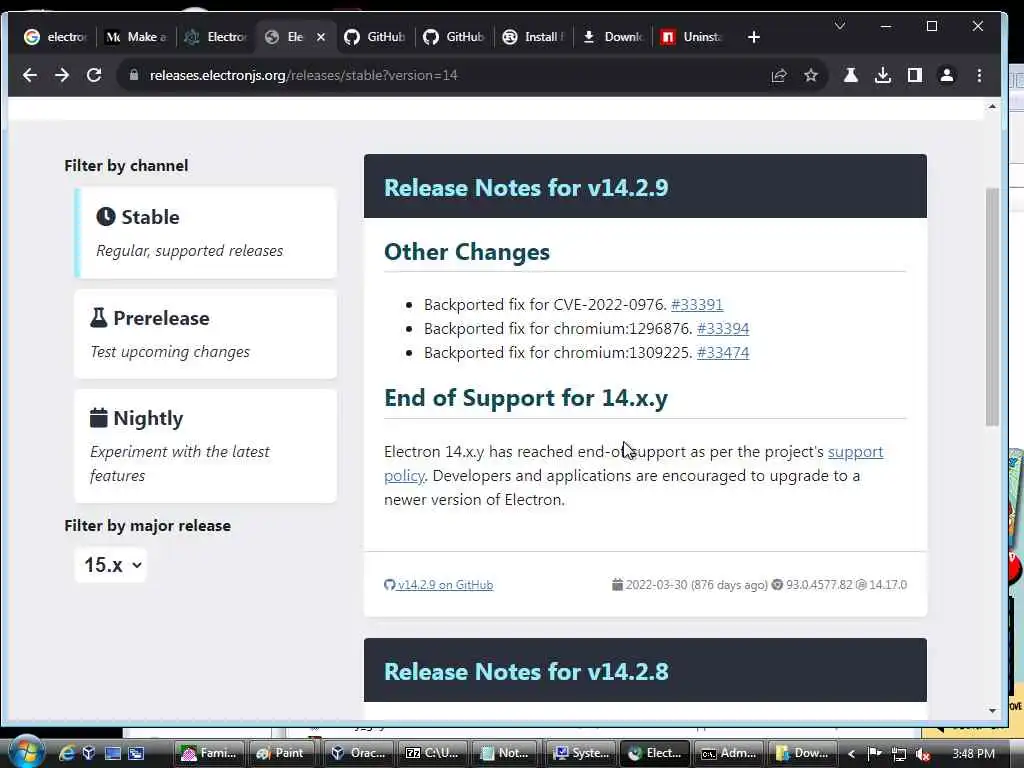Switch to the third tab titled Electron
Screen dimensions: 1024x768
(216, 37)
